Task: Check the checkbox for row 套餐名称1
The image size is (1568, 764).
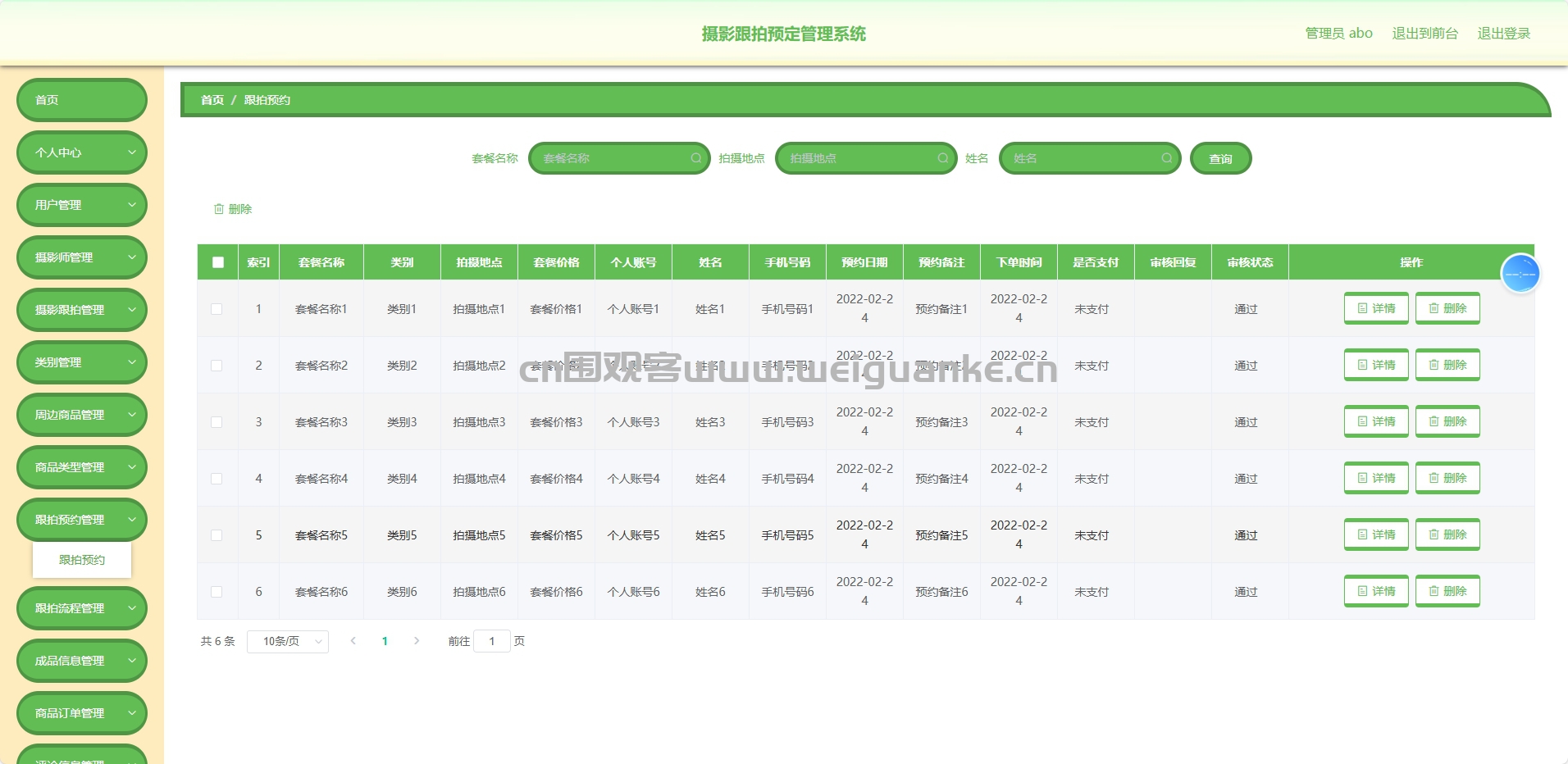Action: click(217, 309)
